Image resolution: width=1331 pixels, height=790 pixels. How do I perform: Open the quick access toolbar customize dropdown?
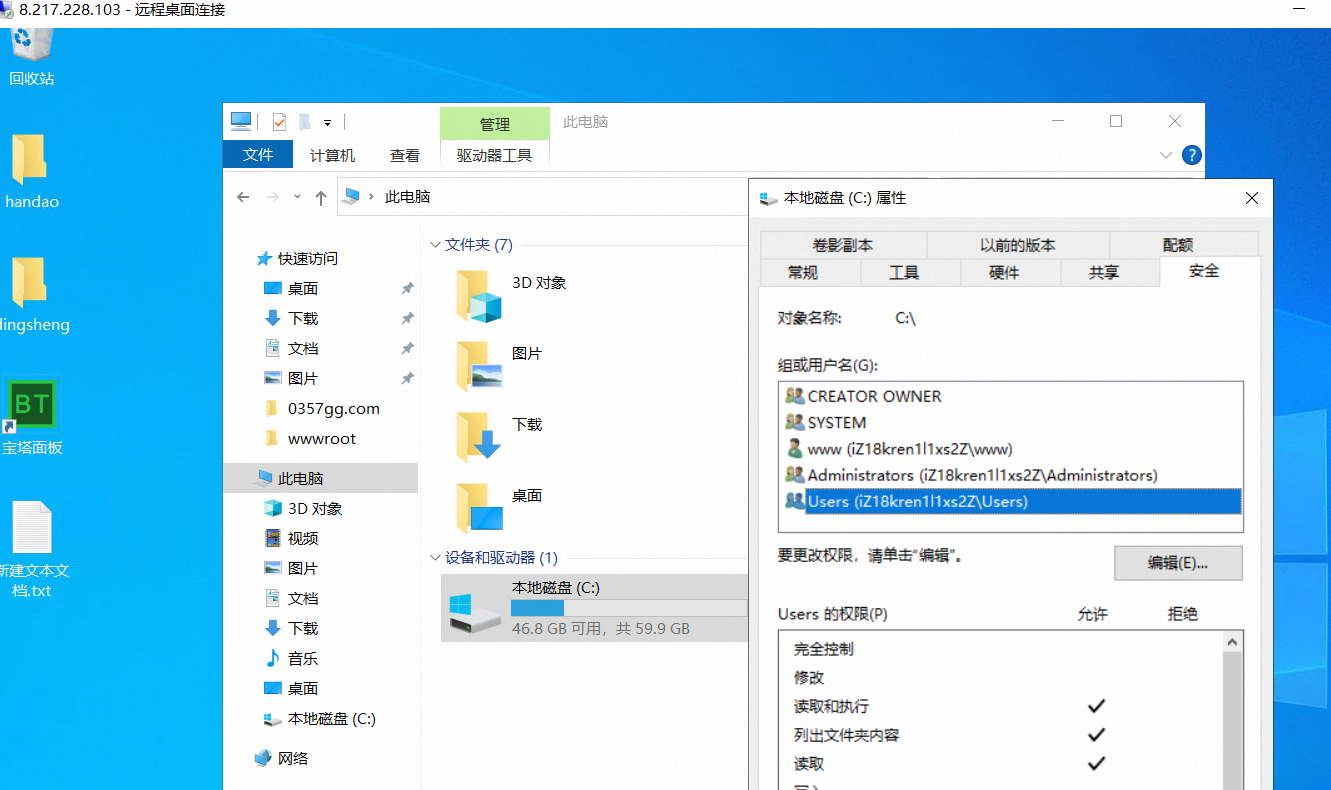pos(327,123)
